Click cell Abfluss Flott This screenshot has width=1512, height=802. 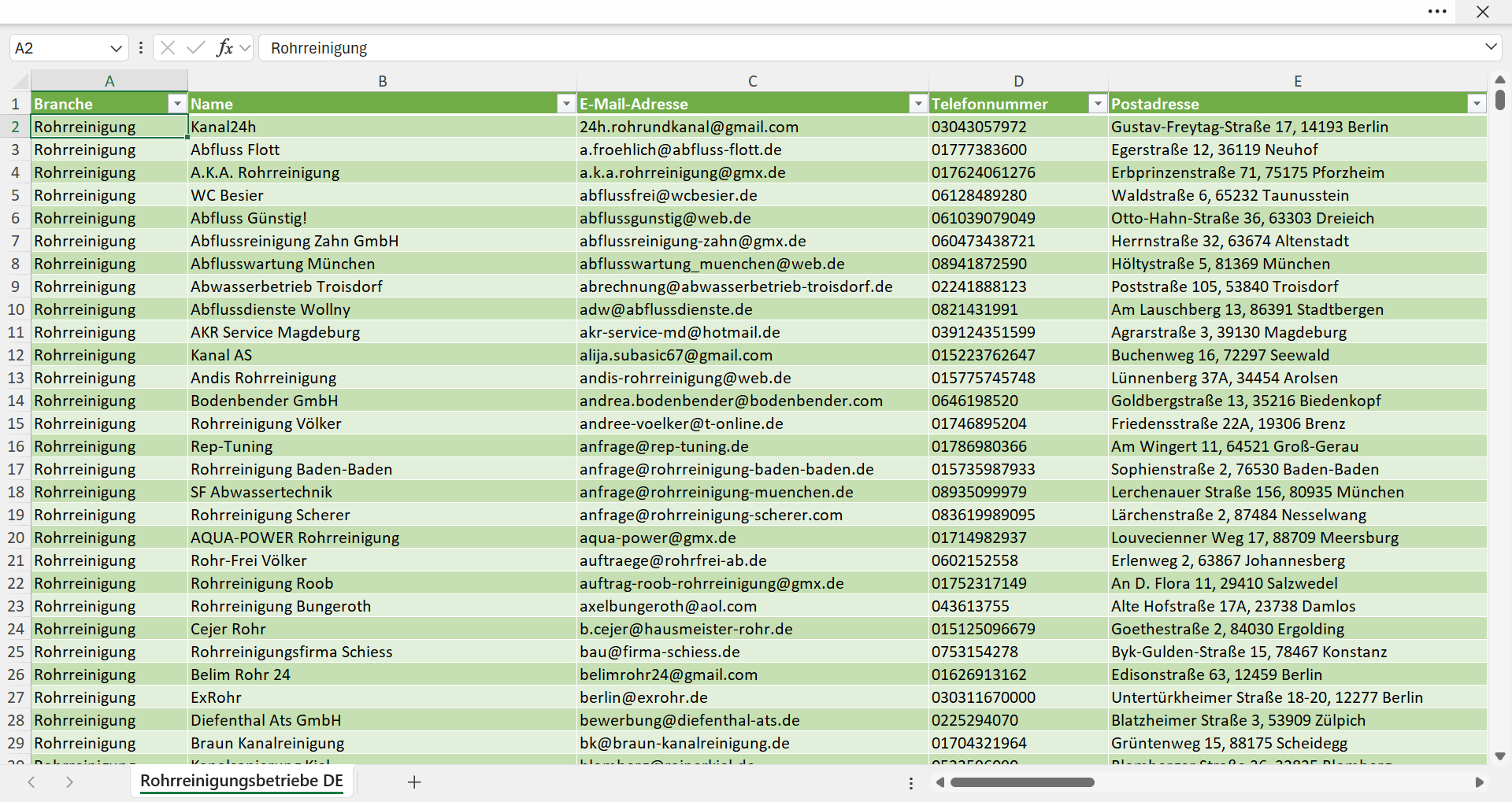(382, 150)
